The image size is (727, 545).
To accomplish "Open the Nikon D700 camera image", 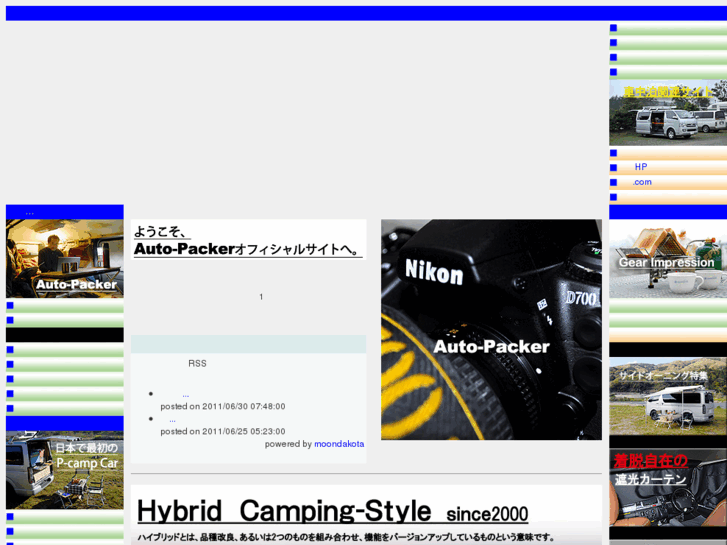I will pyautogui.click(x=491, y=329).
